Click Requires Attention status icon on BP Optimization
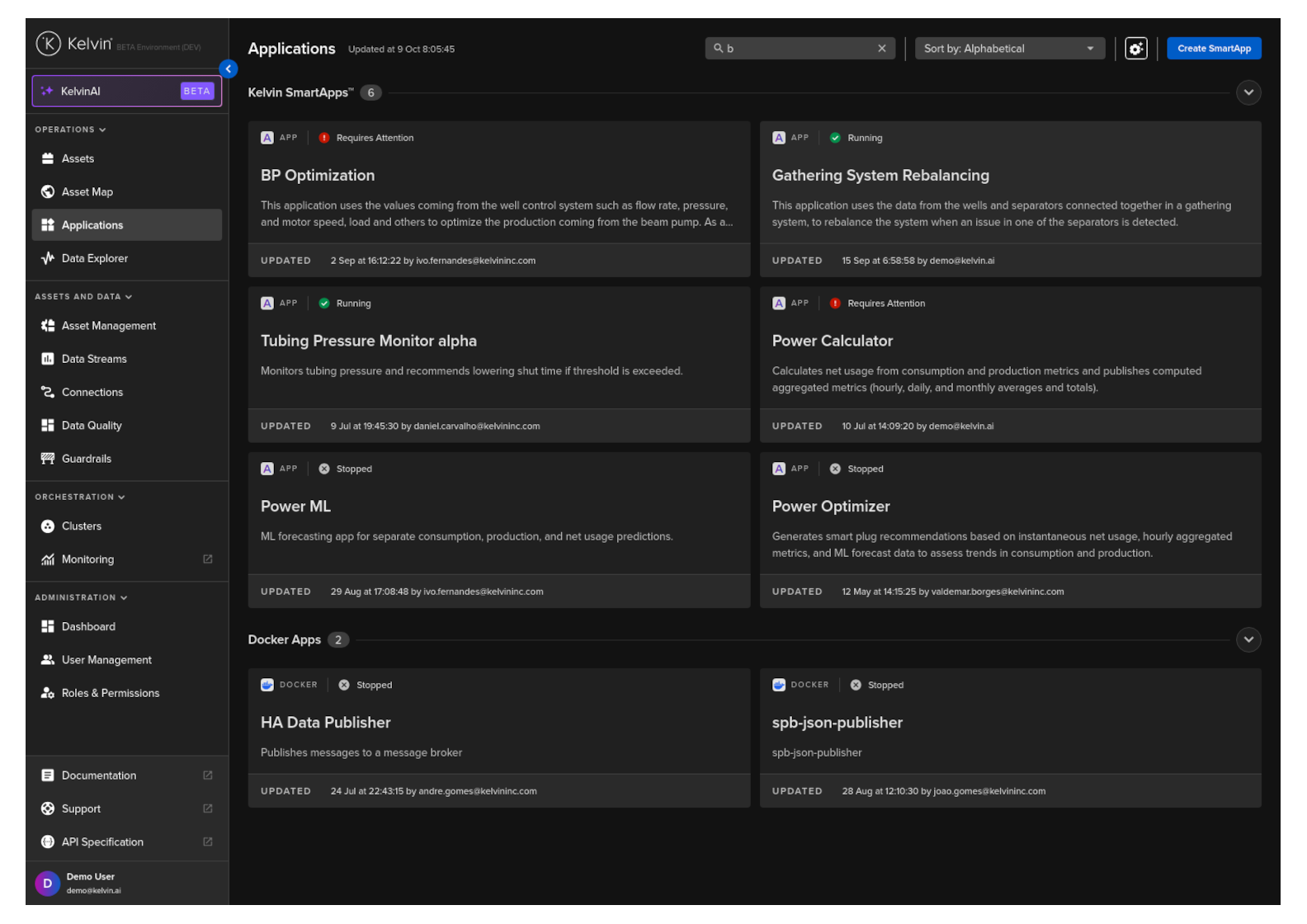The width and height of the screenshot is (1307, 924). click(324, 138)
